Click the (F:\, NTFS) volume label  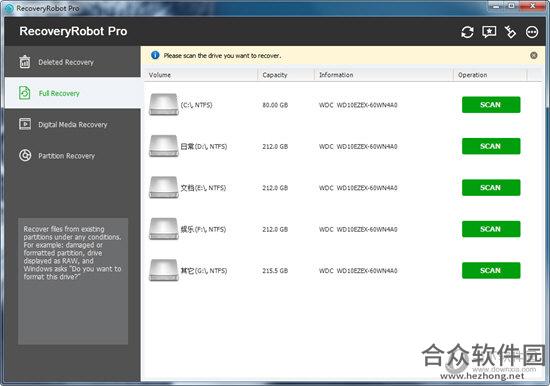click(203, 229)
